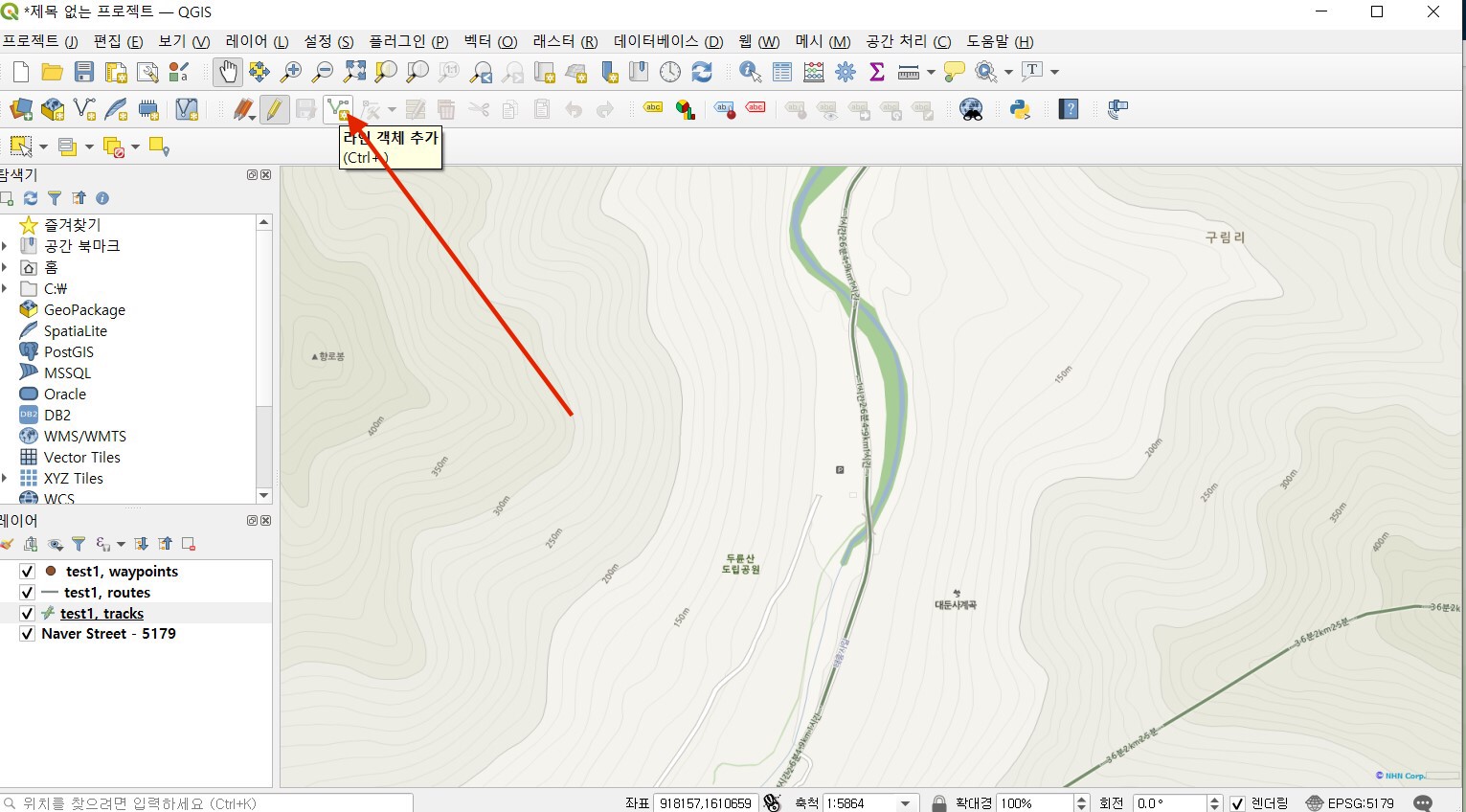Open the scale 1:5864 dropdown
The width and height of the screenshot is (1466, 812).
tap(905, 803)
